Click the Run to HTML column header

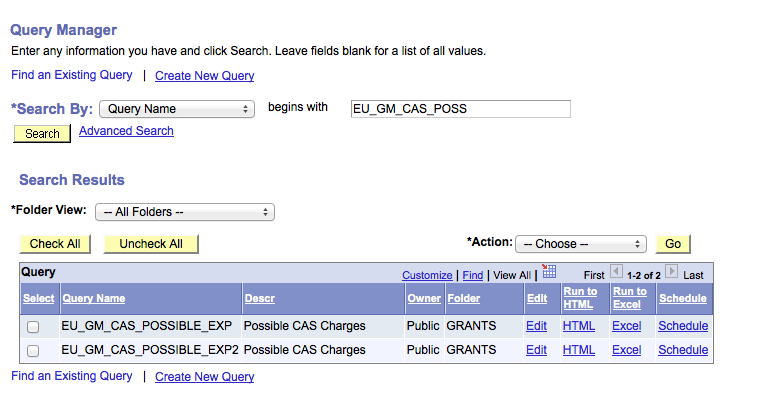click(580, 298)
